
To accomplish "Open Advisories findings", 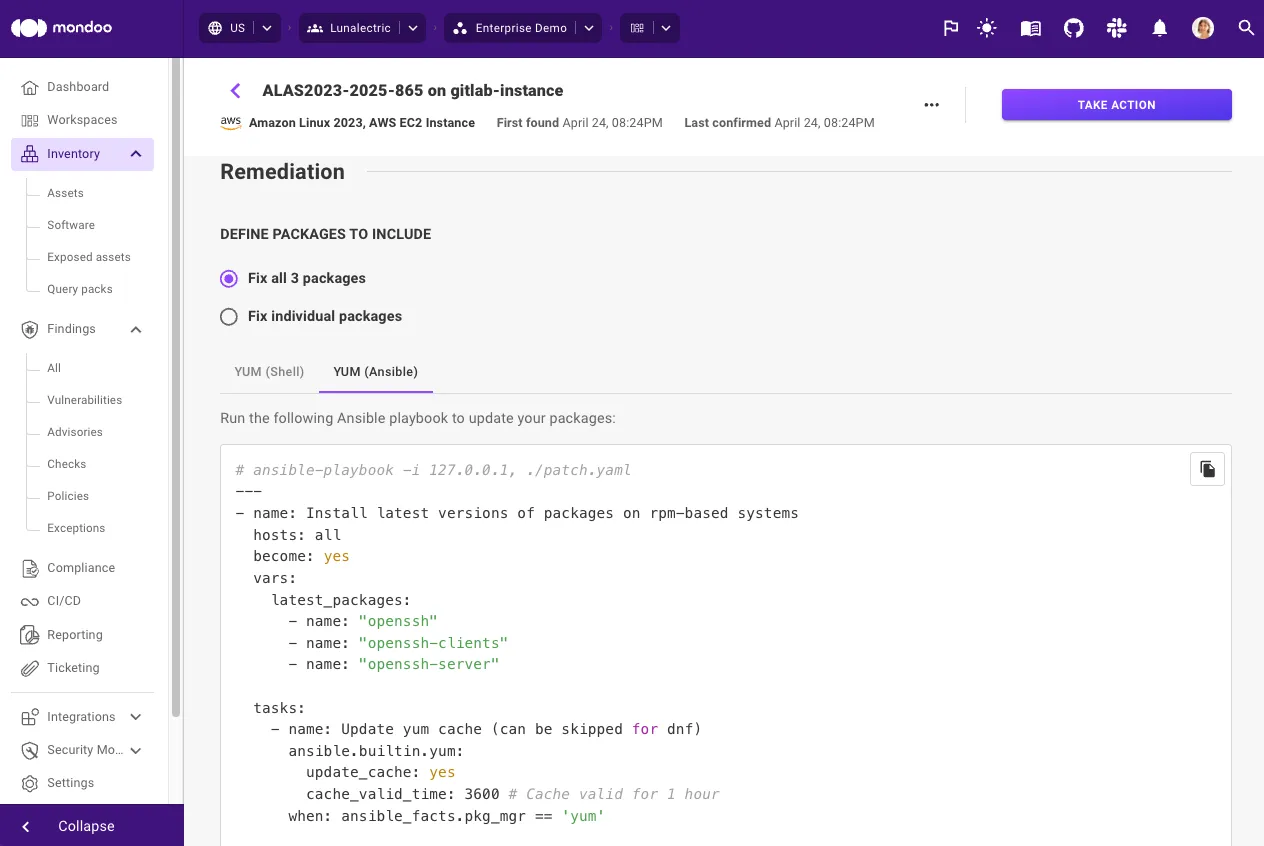I will [75, 432].
